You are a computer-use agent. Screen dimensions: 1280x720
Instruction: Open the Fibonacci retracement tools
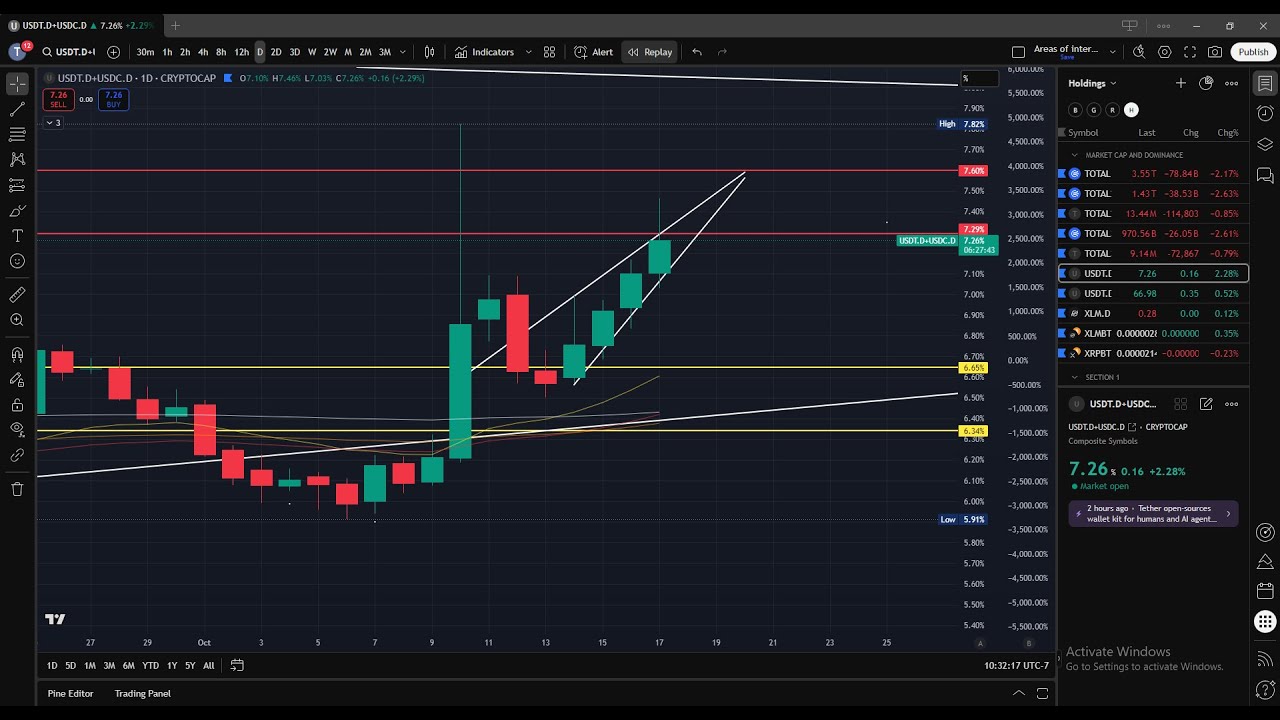[x=17, y=134]
